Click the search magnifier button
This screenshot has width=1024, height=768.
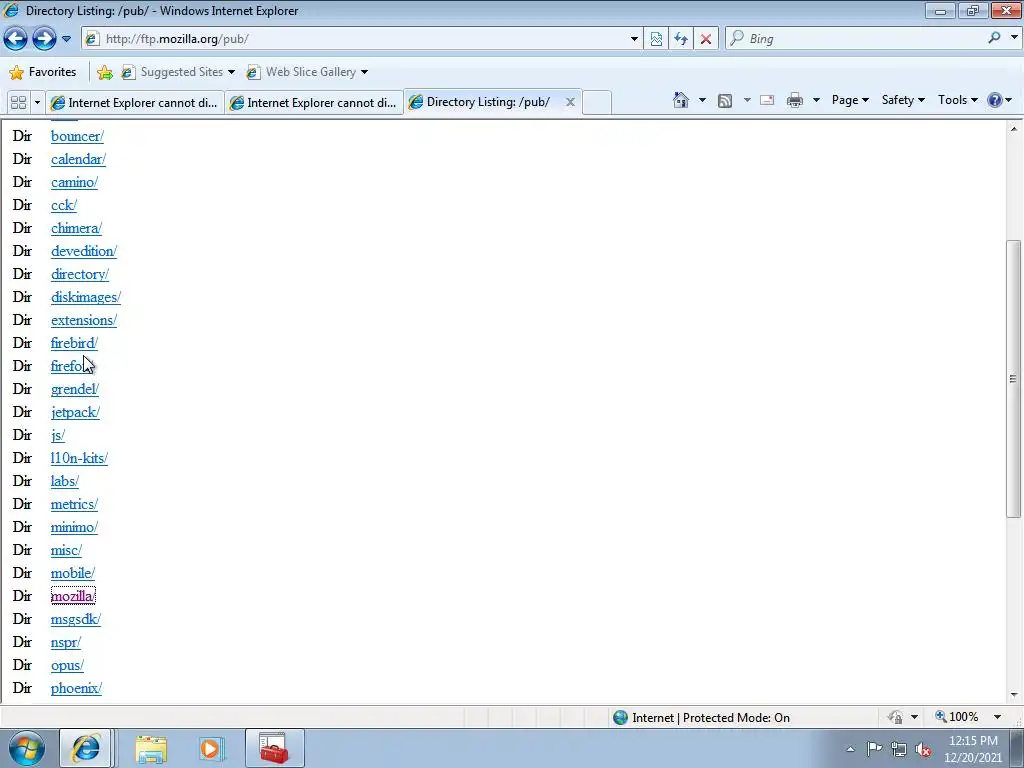coord(994,39)
